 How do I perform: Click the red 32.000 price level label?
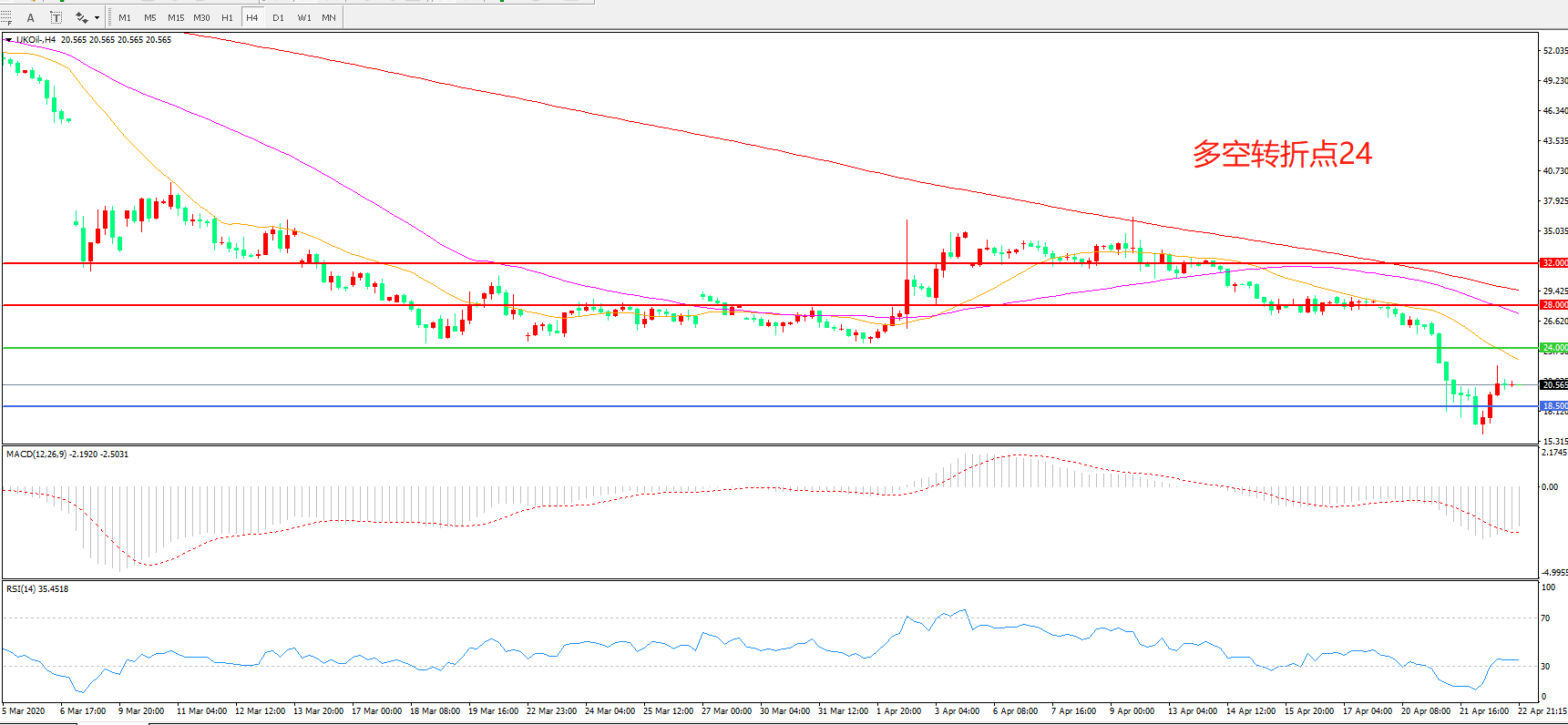pos(1553,263)
